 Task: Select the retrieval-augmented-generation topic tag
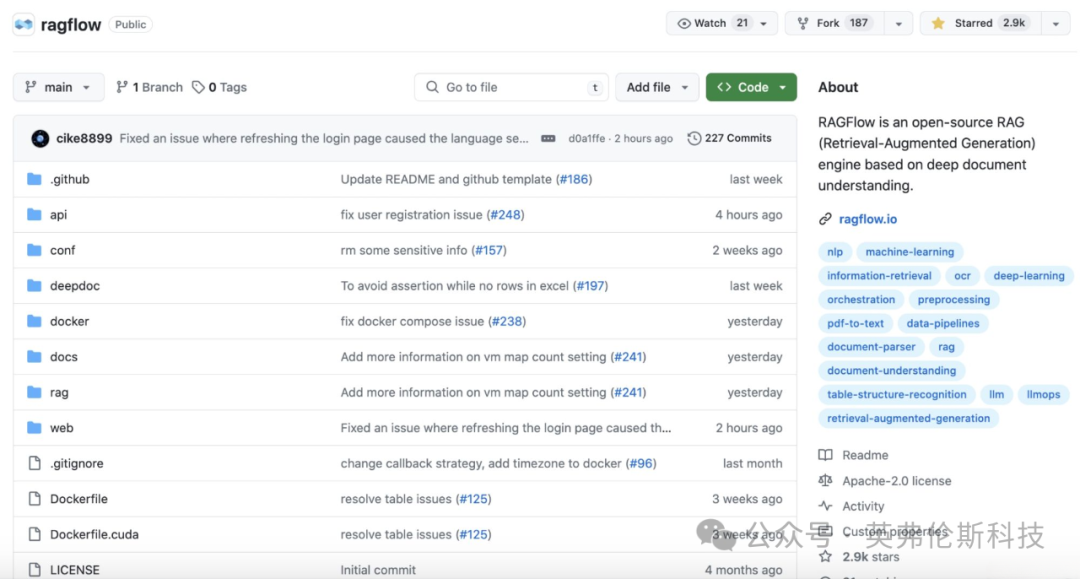[908, 418]
